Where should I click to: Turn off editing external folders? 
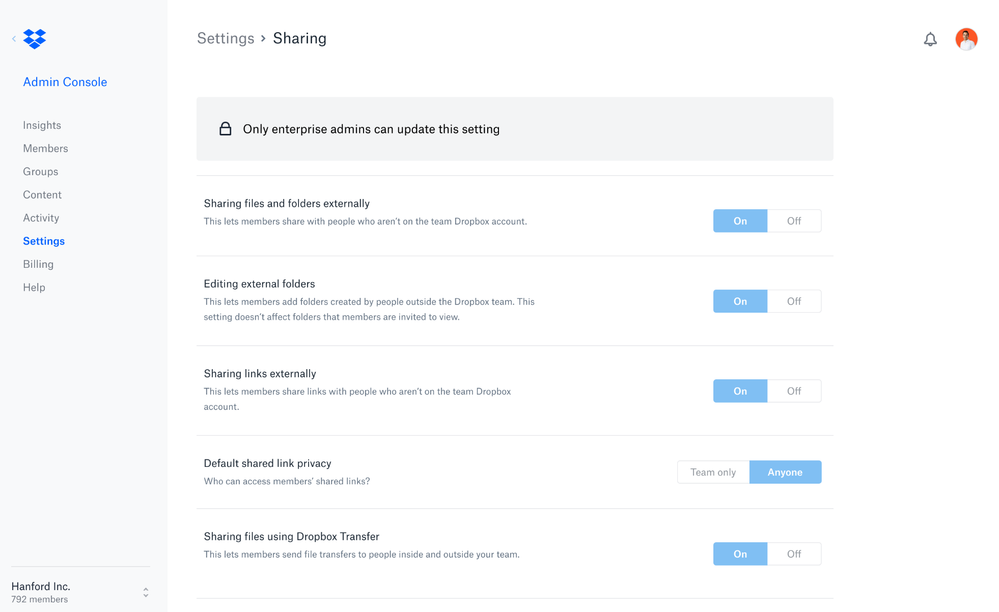pyautogui.click(x=794, y=301)
